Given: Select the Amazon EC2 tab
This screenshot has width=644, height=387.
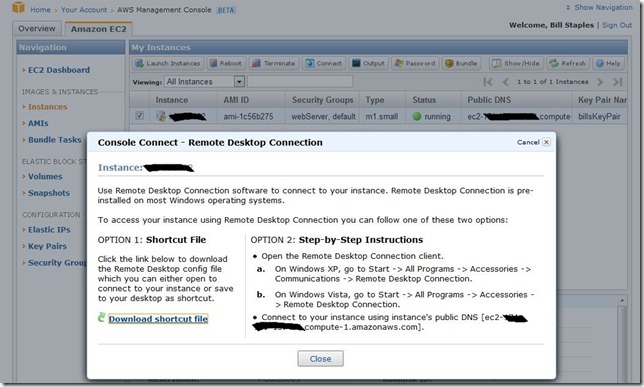Looking at the screenshot, I should point(99,29).
